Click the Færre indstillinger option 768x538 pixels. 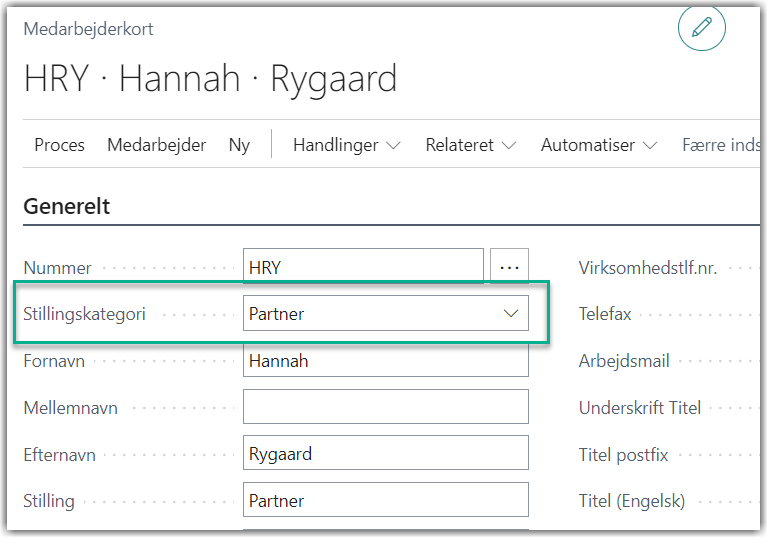click(720, 145)
